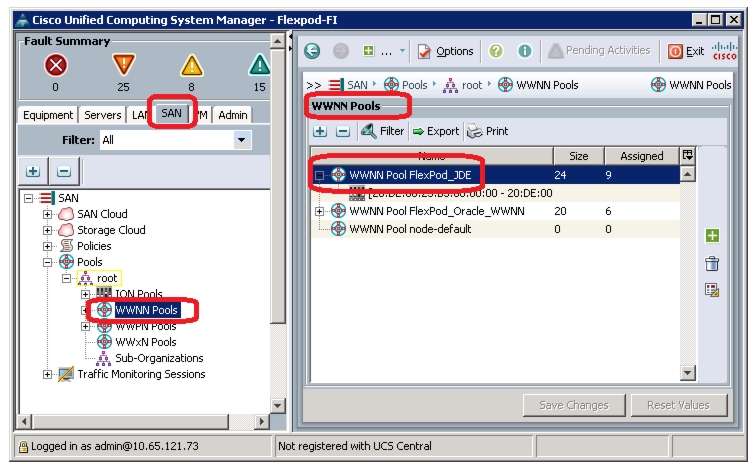Image resolution: width=753 pixels, height=464 pixels.
Task: Switch to the Admin tab
Action: coord(232,115)
